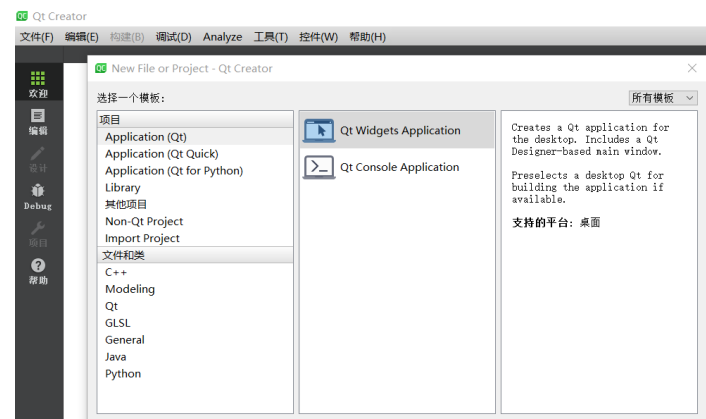Click the 项目 section header
This screenshot has height=419, width=706.
pos(195,120)
